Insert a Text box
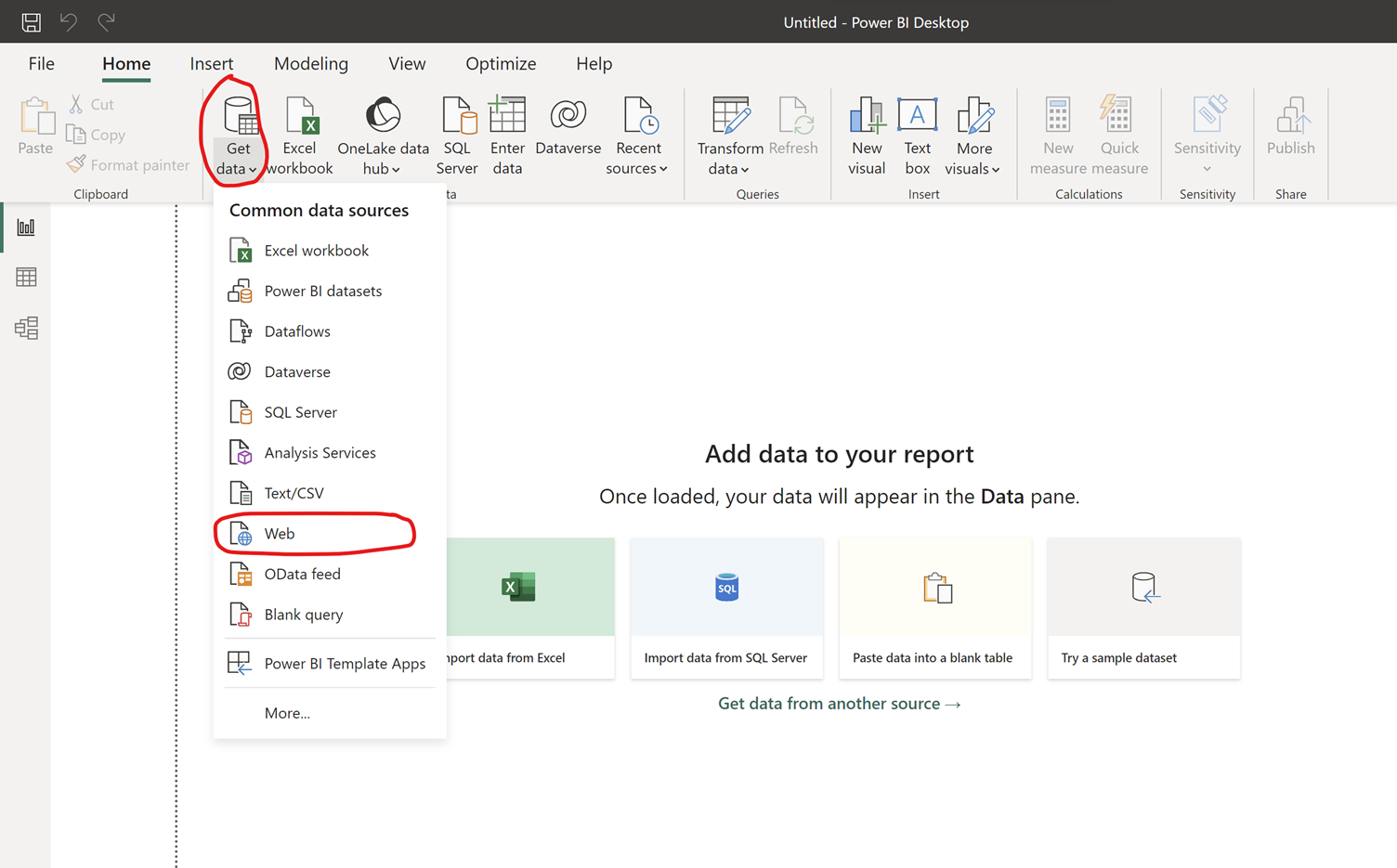 (918, 136)
